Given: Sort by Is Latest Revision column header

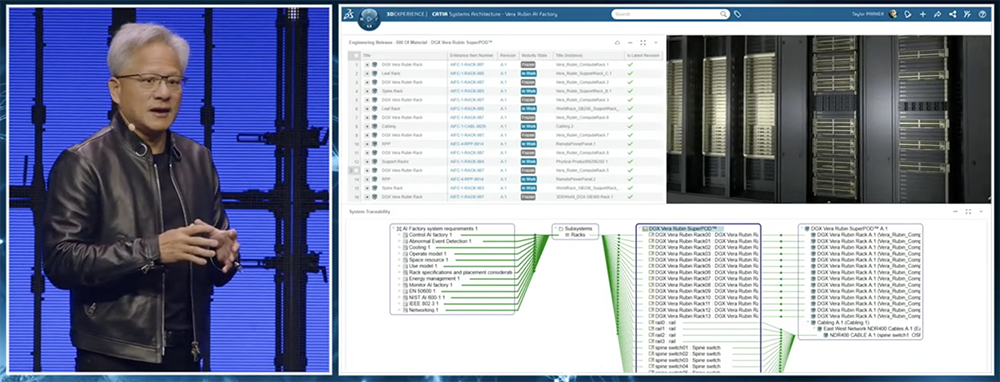Looking at the screenshot, I should tap(643, 55).
